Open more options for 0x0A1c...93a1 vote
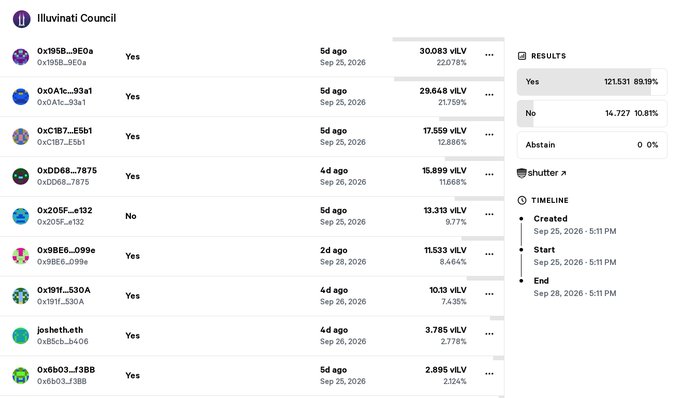This screenshot has height=398, width=680. [x=489, y=95]
